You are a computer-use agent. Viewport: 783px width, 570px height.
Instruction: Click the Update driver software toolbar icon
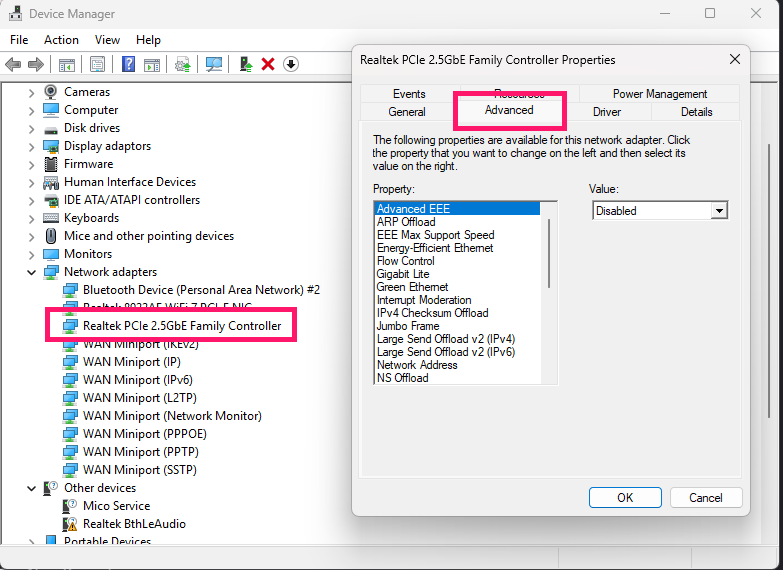pyautogui.click(x=183, y=64)
